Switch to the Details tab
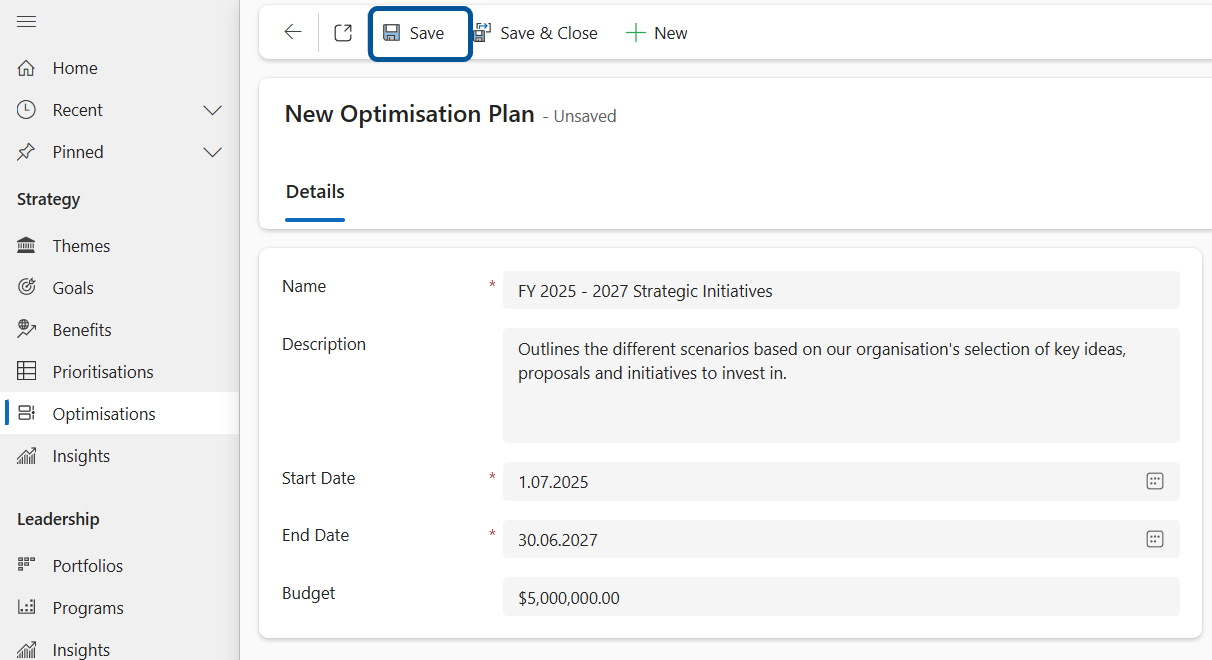 pos(315,192)
